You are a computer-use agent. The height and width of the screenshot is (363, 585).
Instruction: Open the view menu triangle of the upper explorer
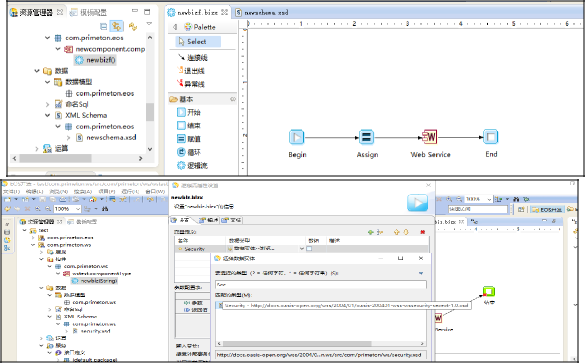149,24
